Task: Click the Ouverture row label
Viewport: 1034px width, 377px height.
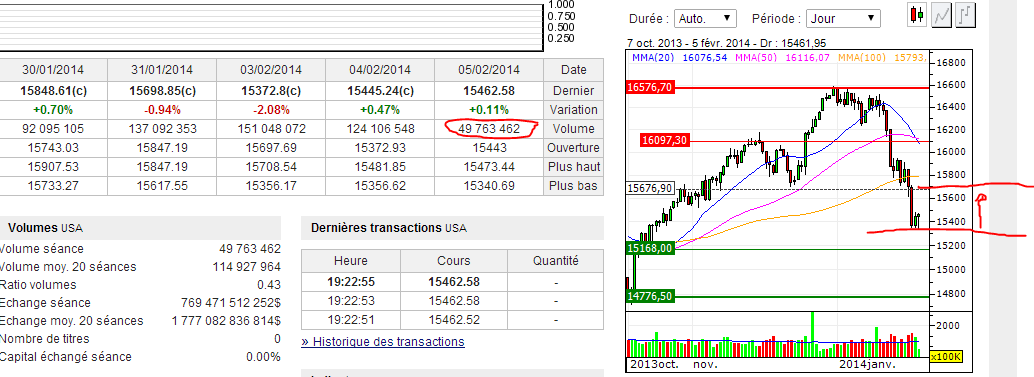Action: [x=574, y=148]
